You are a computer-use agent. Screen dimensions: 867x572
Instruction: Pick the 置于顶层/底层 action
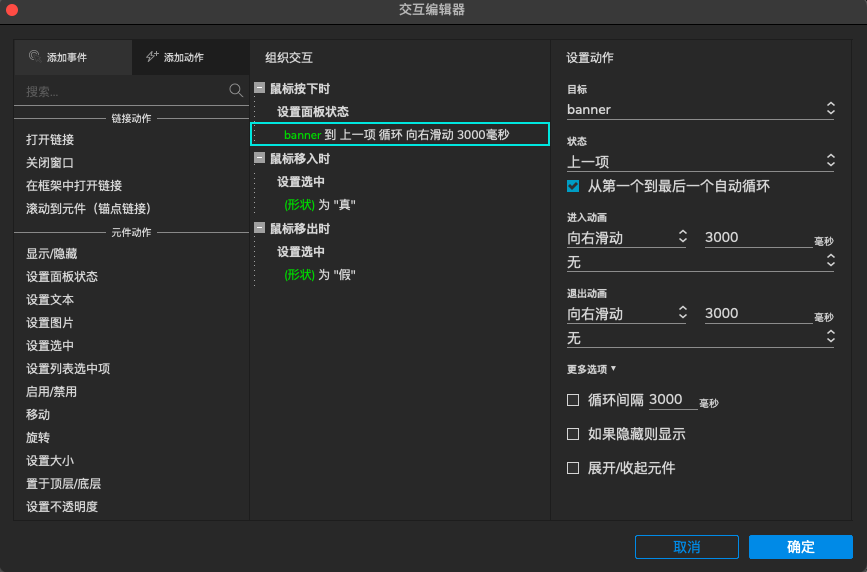click(64, 483)
